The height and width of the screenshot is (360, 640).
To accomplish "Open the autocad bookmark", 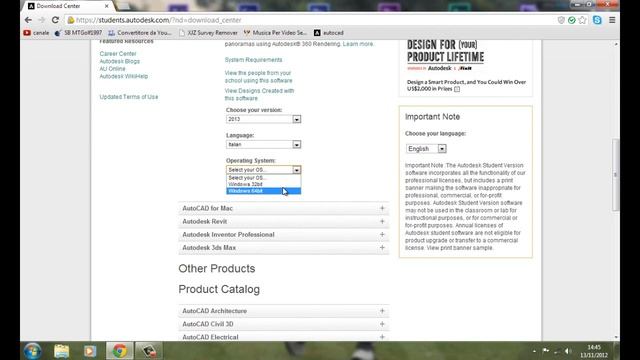I will pos(329,33).
